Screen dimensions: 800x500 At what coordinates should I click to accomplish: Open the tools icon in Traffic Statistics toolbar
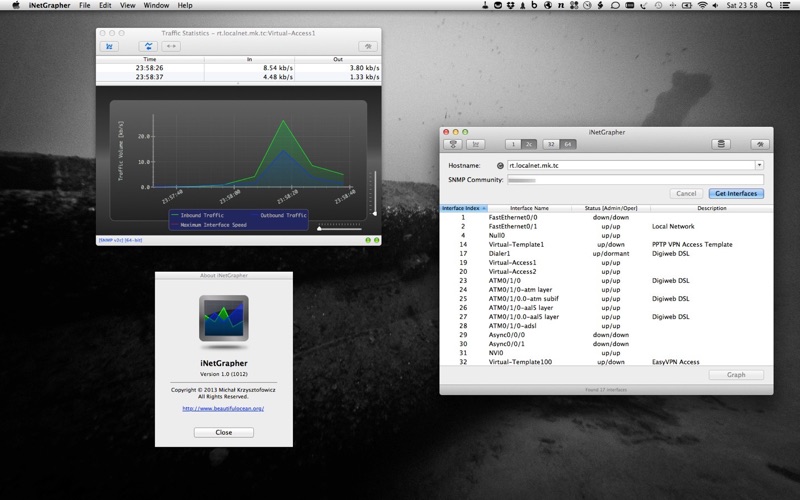point(368,46)
